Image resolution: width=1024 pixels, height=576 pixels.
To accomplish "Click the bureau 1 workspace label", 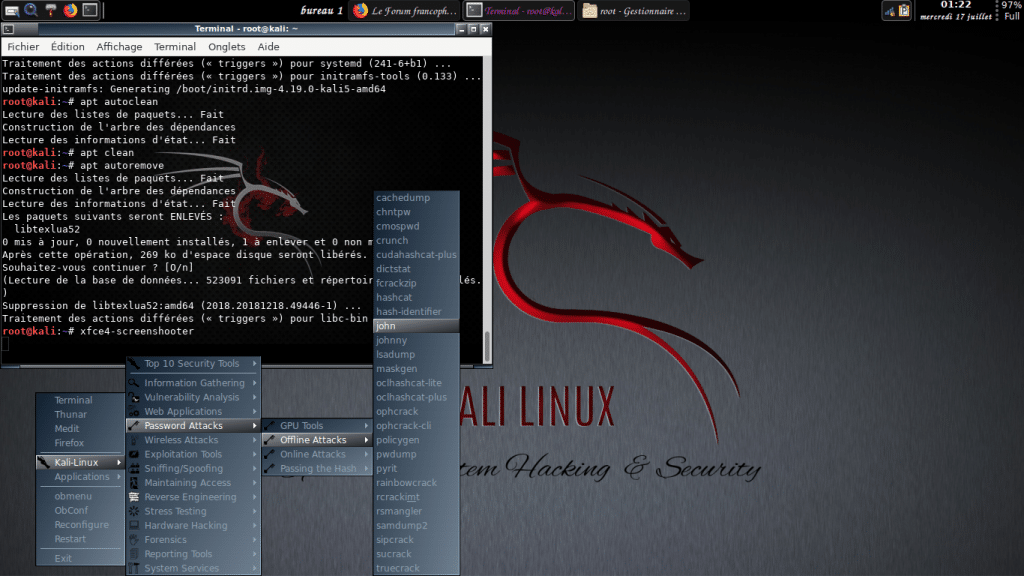I will (x=321, y=10).
